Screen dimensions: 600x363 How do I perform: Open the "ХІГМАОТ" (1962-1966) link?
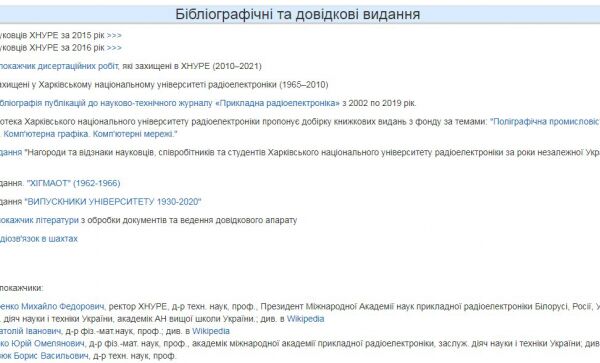tap(73, 183)
